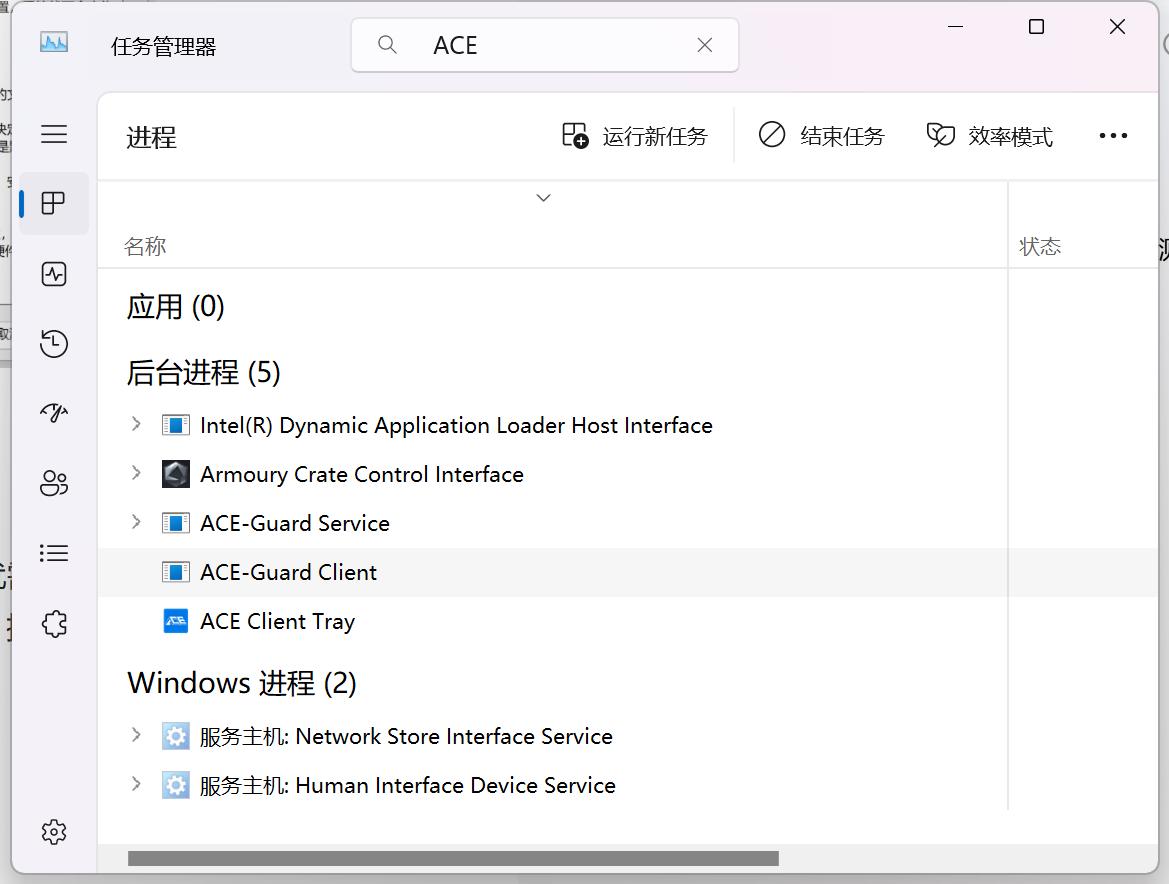Select the ACE Client Tray process
1169x884 pixels.
[x=278, y=621]
